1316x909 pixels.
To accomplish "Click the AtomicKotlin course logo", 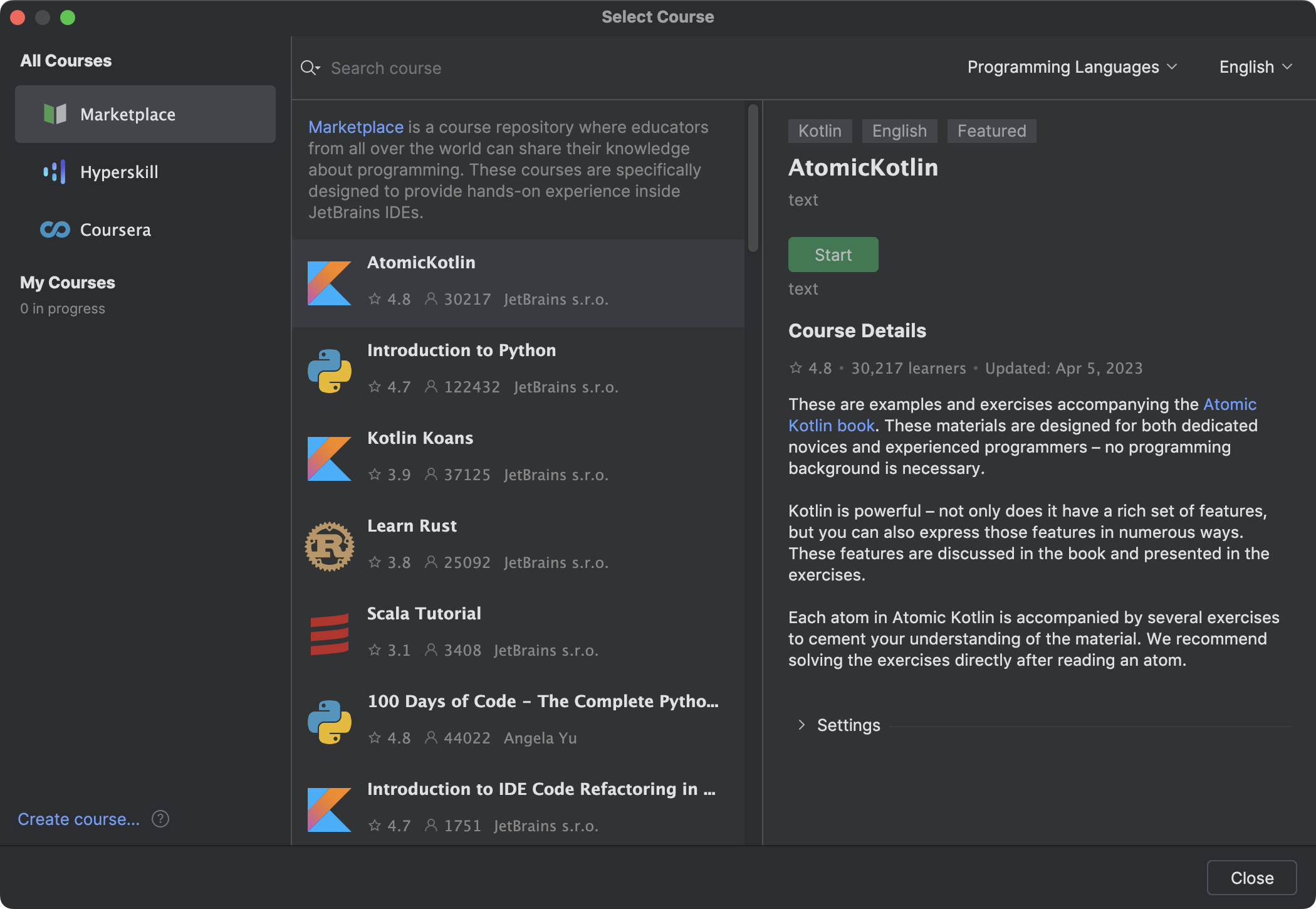I will (329, 283).
